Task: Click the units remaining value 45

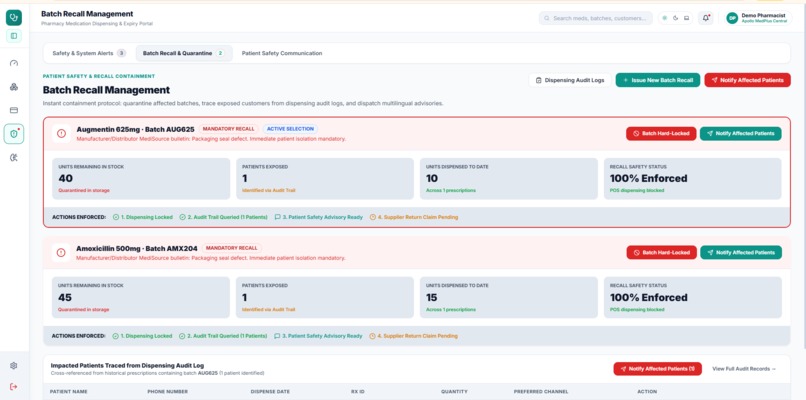Action: pyautogui.click(x=65, y=298)
